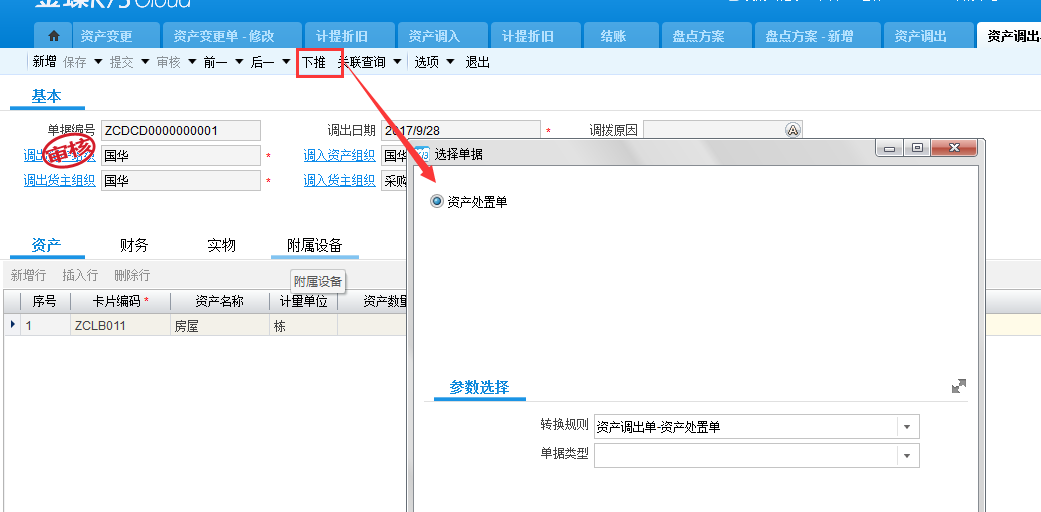Viewport: 1041px width, 512px height.
Task: Close the 选择单据 dialog
Action: click(954, 148)
